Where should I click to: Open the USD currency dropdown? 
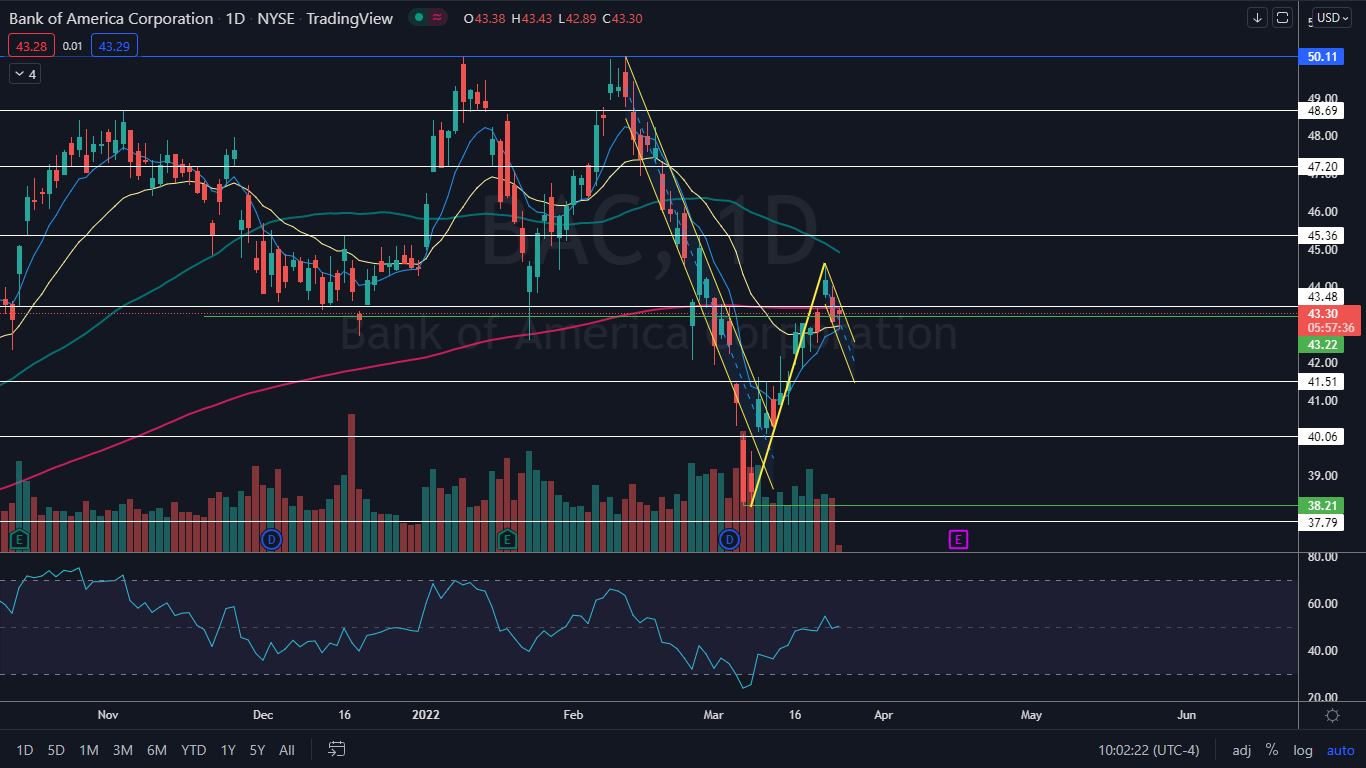pos(1332,18)
